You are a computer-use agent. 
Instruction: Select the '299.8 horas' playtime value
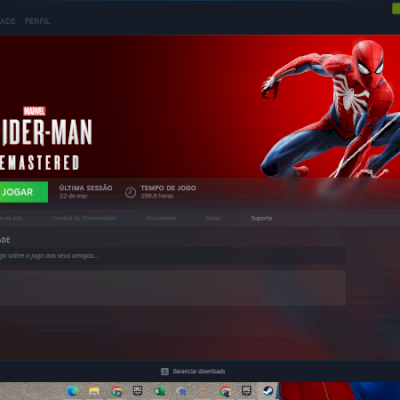[x=157, y=196]
